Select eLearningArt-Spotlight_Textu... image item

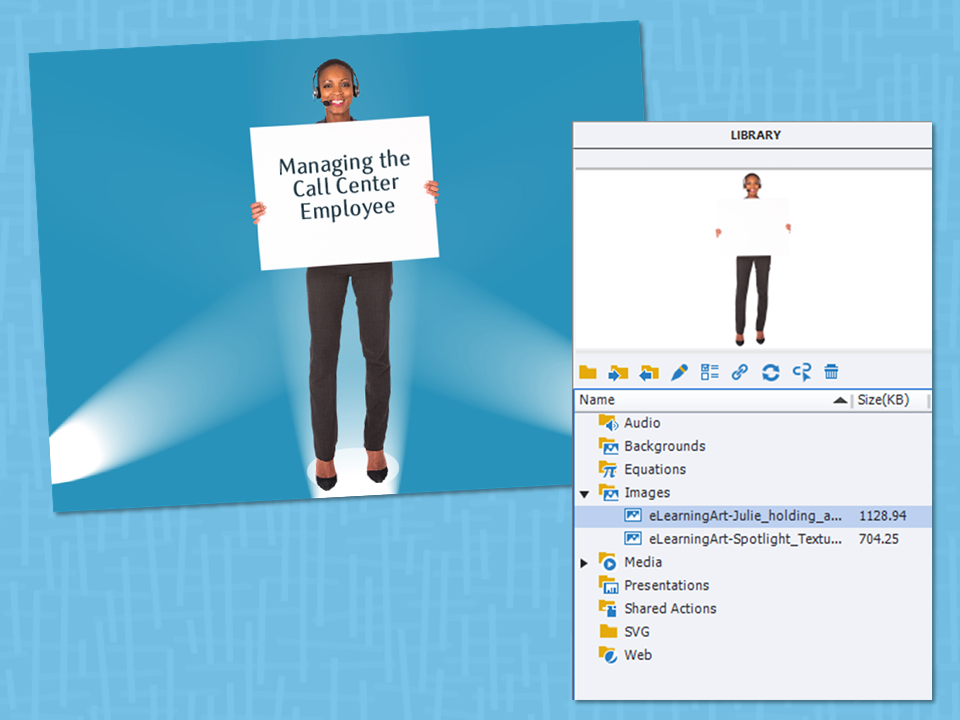click(x=752, y=539)
